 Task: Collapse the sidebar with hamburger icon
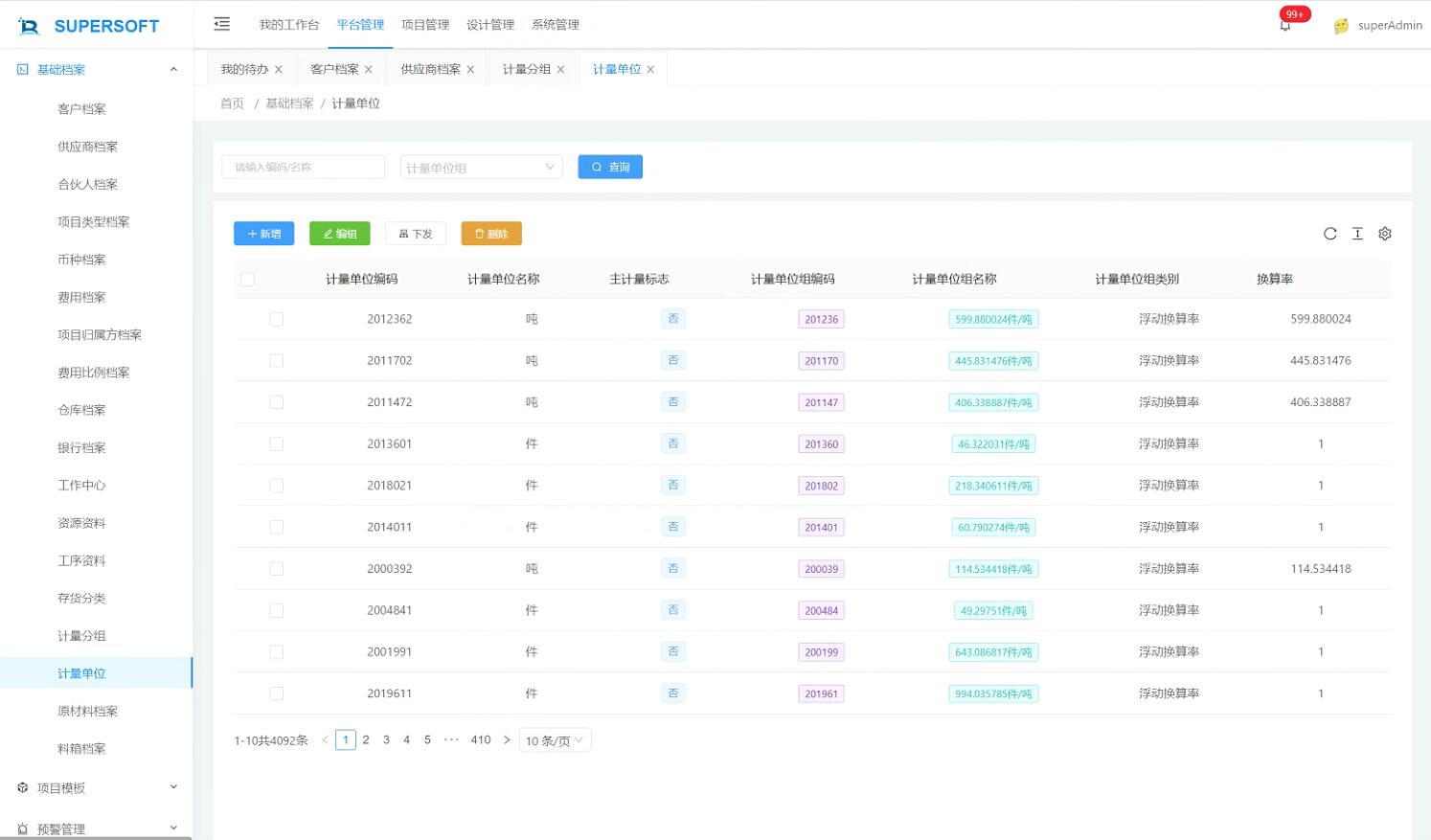pos(221,24)
